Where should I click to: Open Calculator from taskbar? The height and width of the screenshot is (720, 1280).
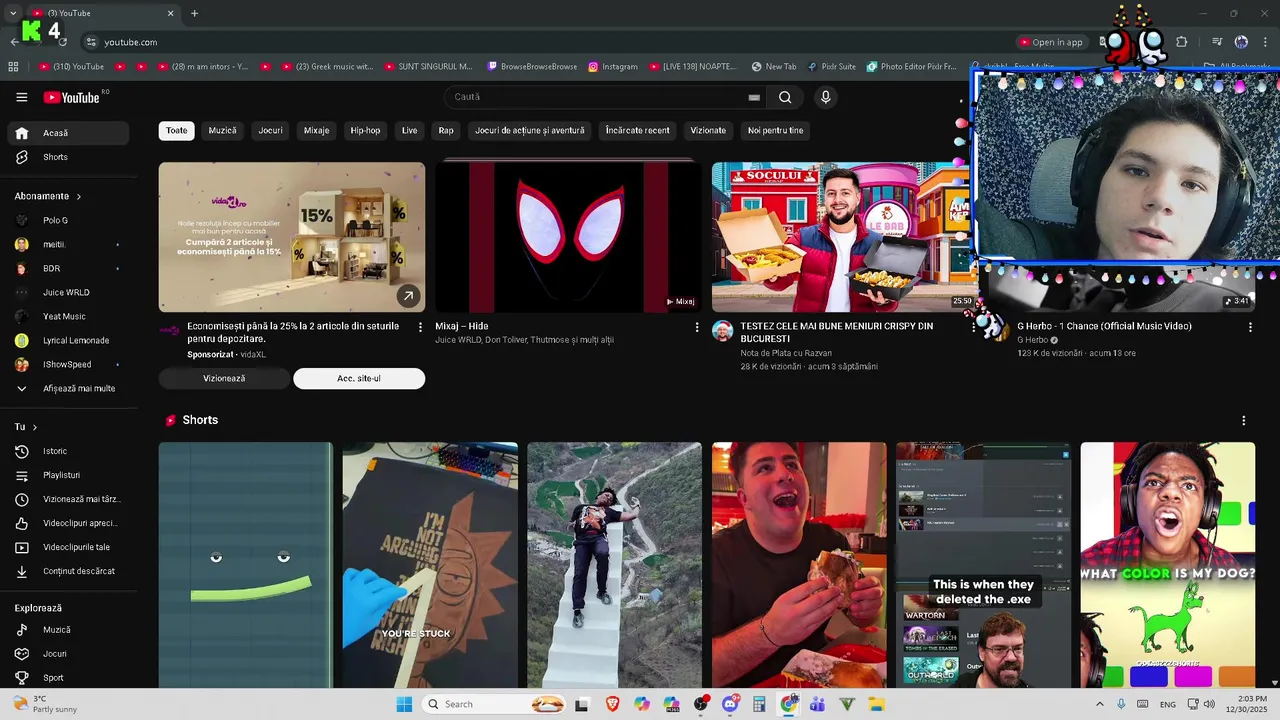[759, 704]
